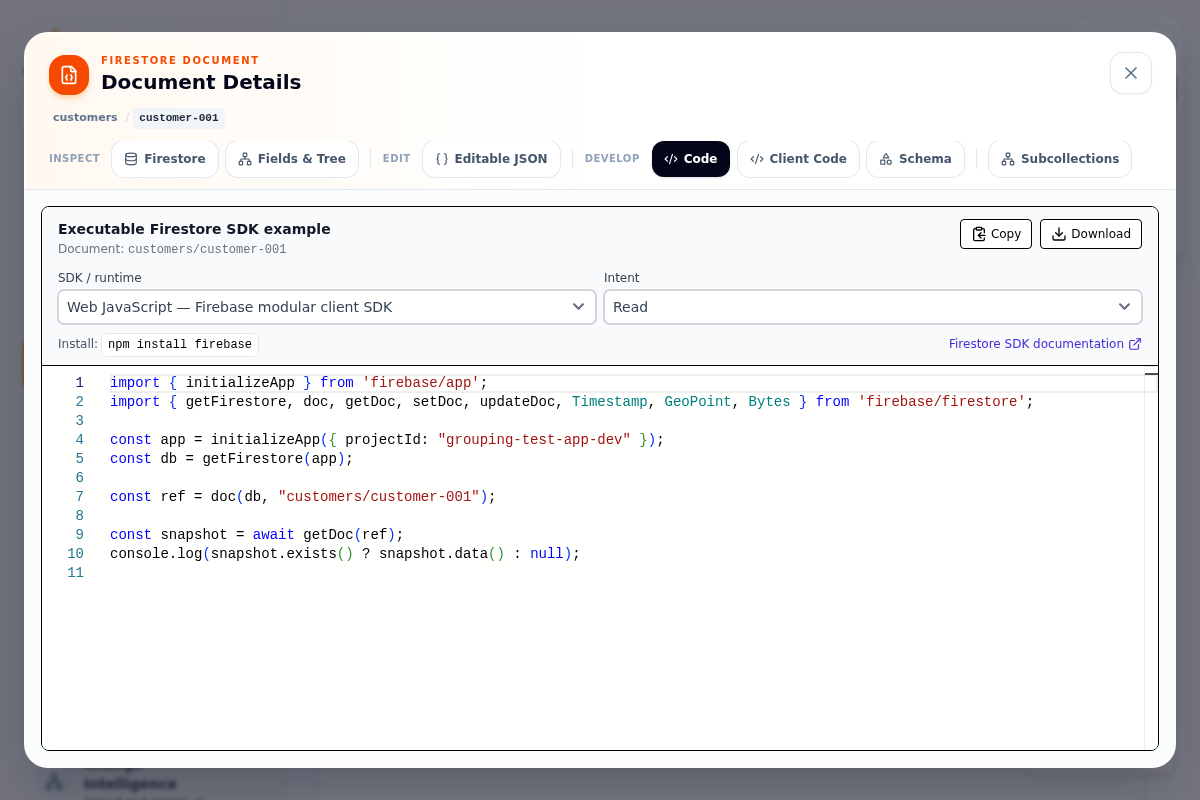This screenshot has height=800, width=1200.
Task: Click external-link icon beside SDK documentation
Action: tap(1135, 344)
